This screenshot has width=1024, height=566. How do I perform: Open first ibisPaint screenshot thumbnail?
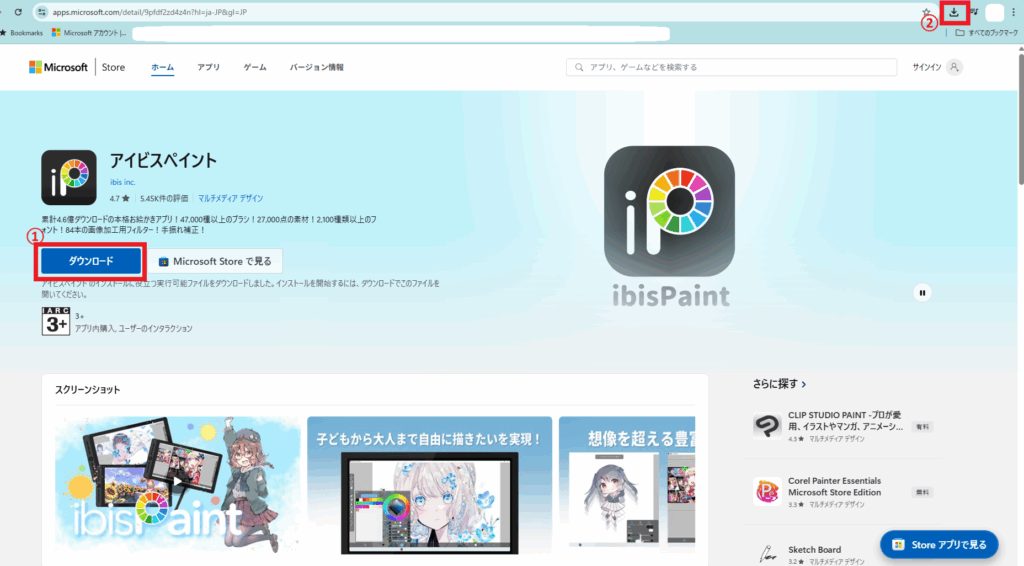tap(178, 485)
